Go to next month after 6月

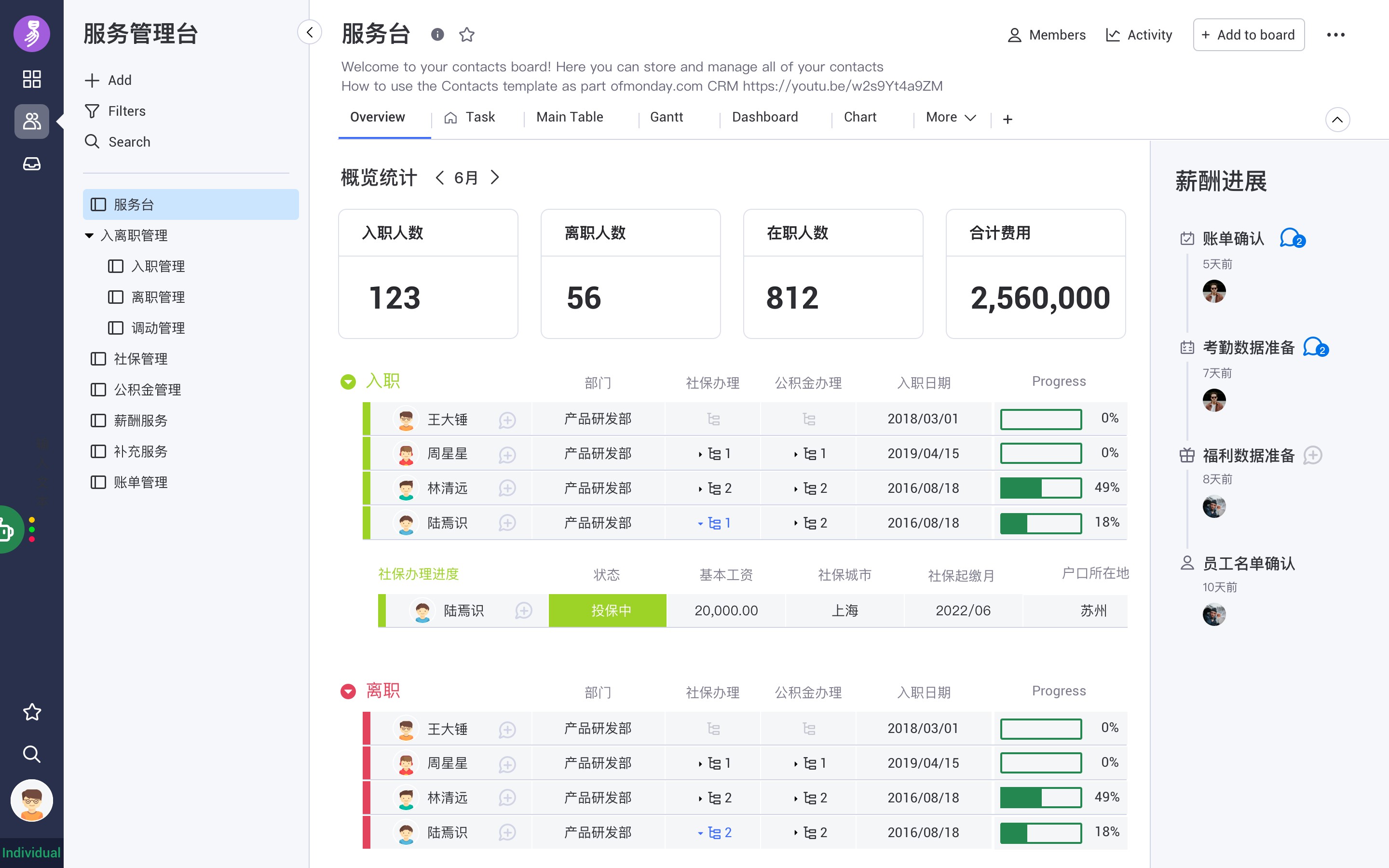coord(495,177)
